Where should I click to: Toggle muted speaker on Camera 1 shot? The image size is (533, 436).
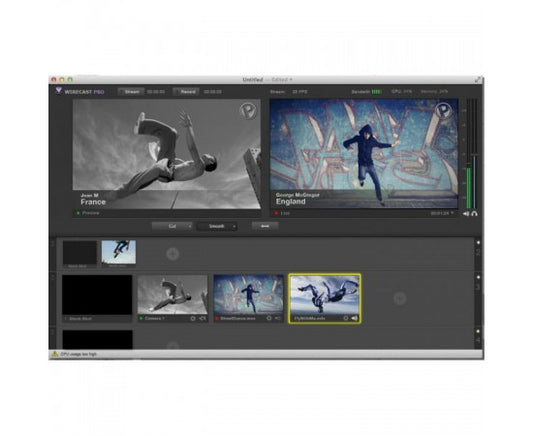tap(203, 318)
